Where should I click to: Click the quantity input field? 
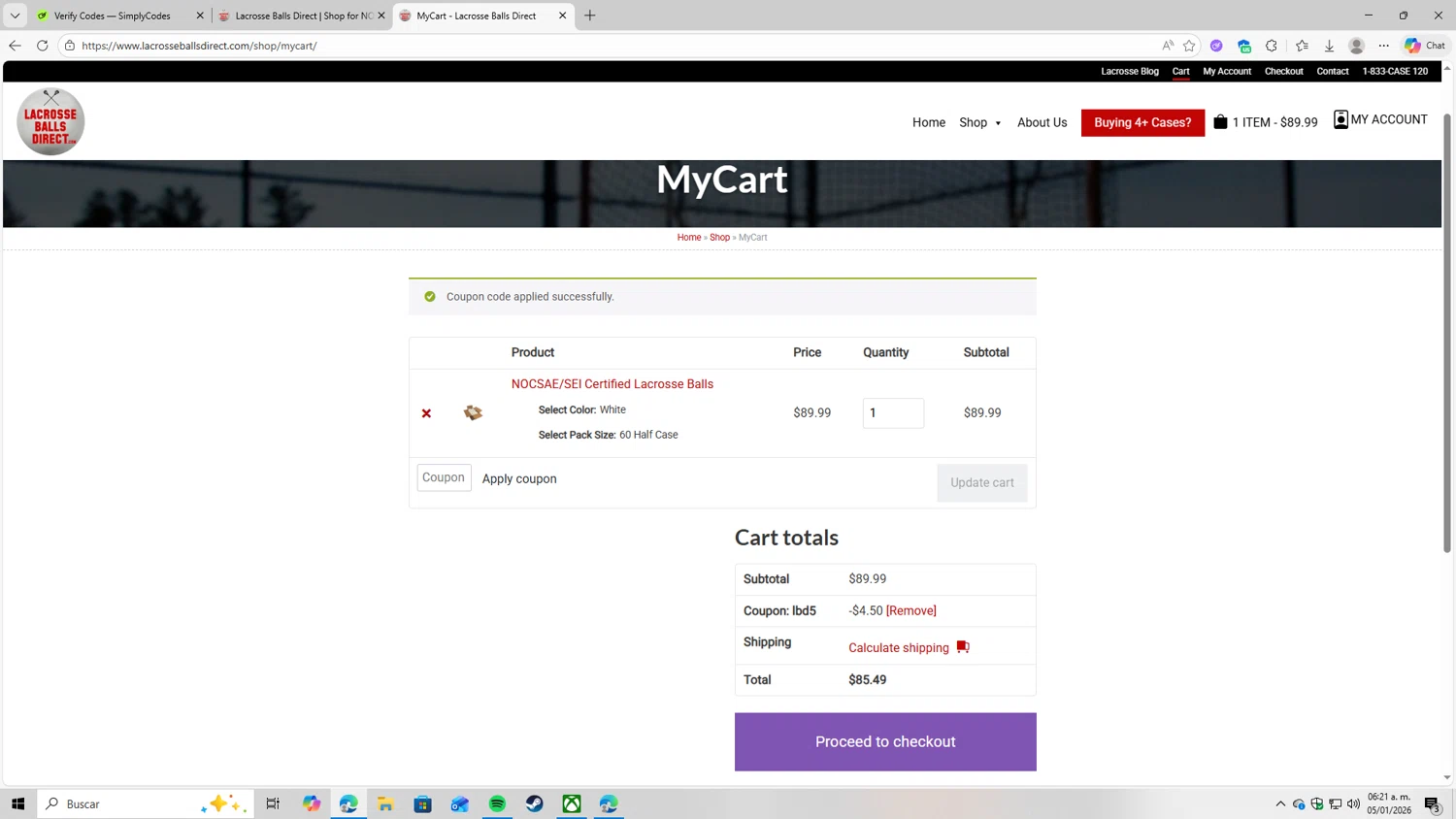click(893, 412)
